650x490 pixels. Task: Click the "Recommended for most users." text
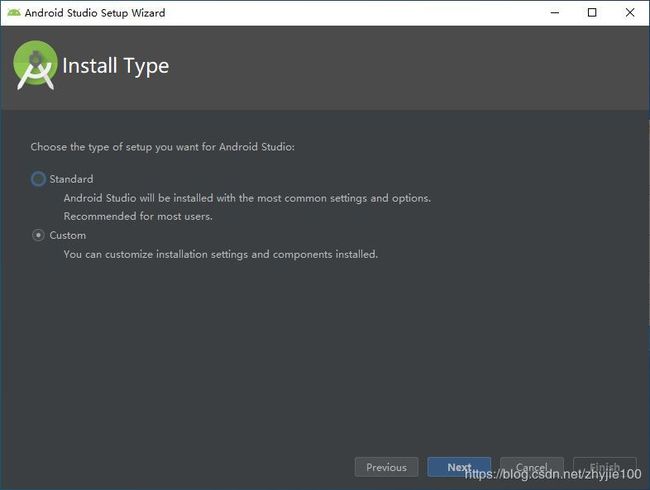(138, 216)
